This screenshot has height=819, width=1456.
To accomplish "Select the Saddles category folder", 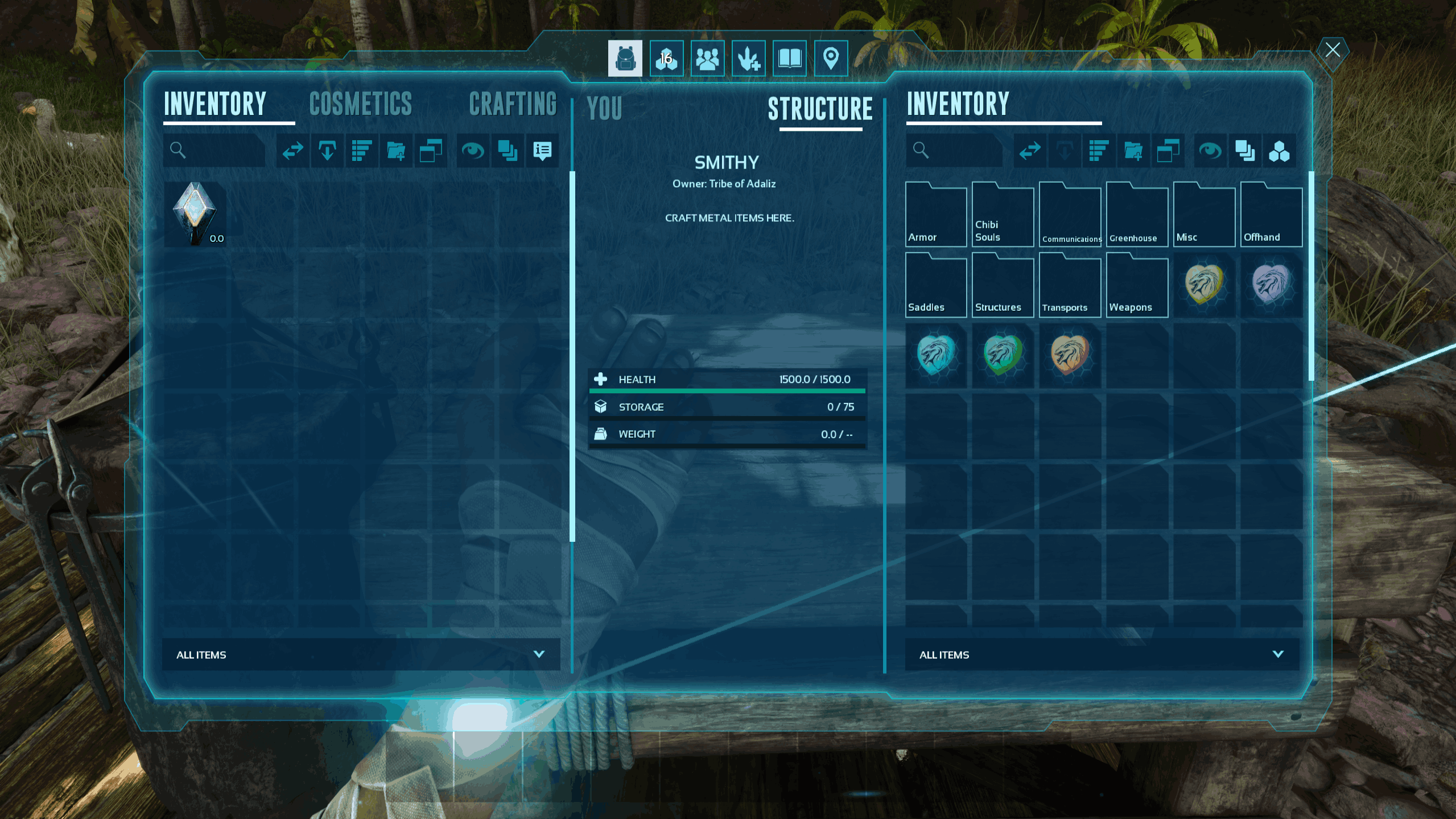I will pyautogui.click(x=935, y=283).
